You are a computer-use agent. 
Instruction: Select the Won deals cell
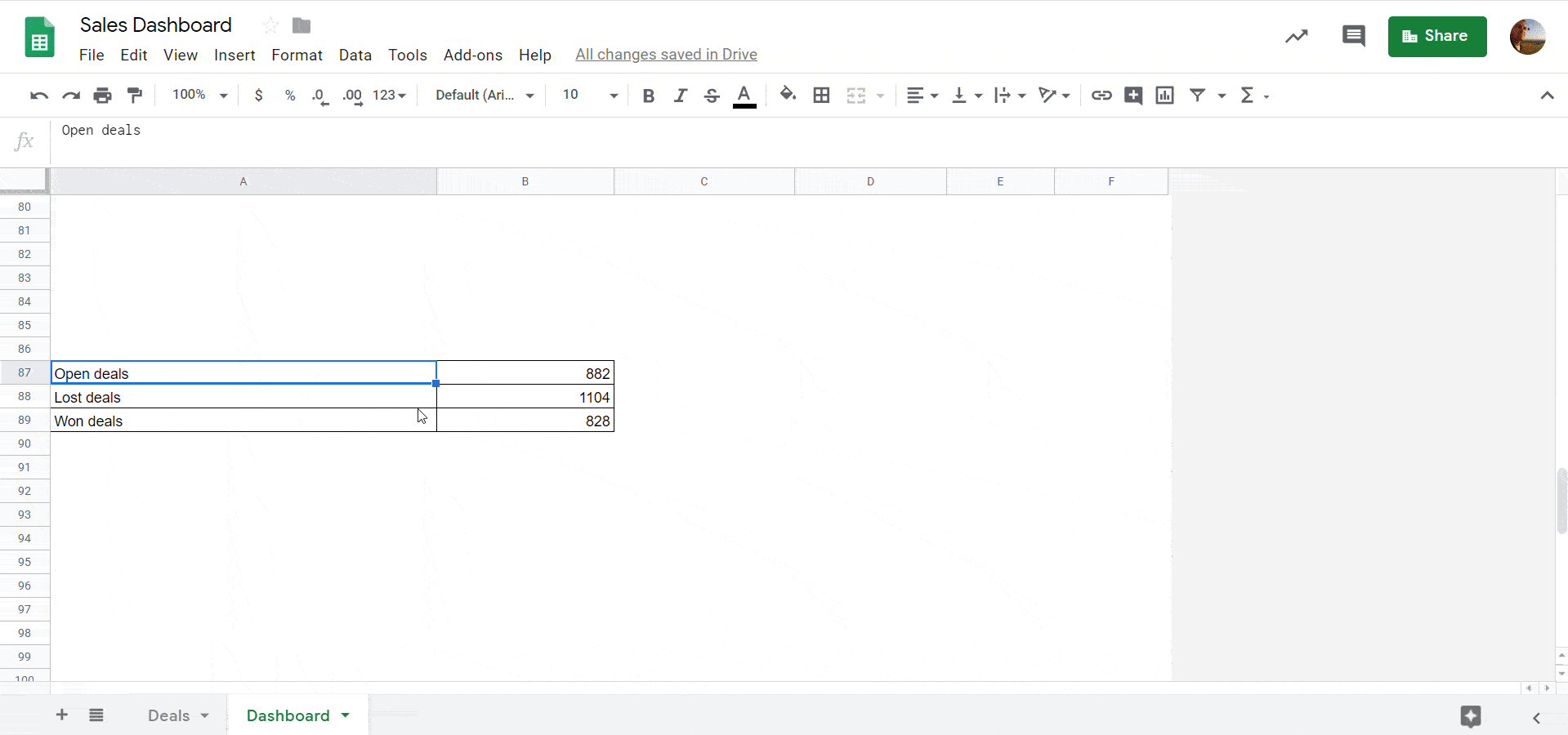tap(243, 421)
